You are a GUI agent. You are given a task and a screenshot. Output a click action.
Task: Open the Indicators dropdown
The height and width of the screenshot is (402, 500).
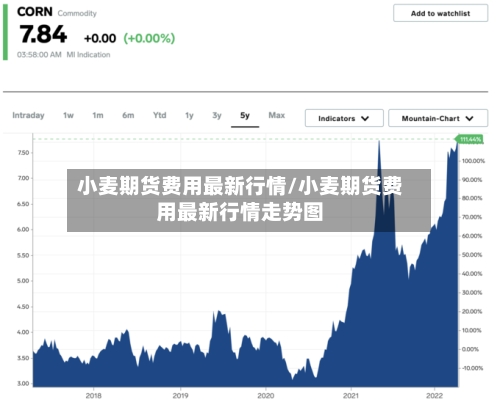(344, 118)
